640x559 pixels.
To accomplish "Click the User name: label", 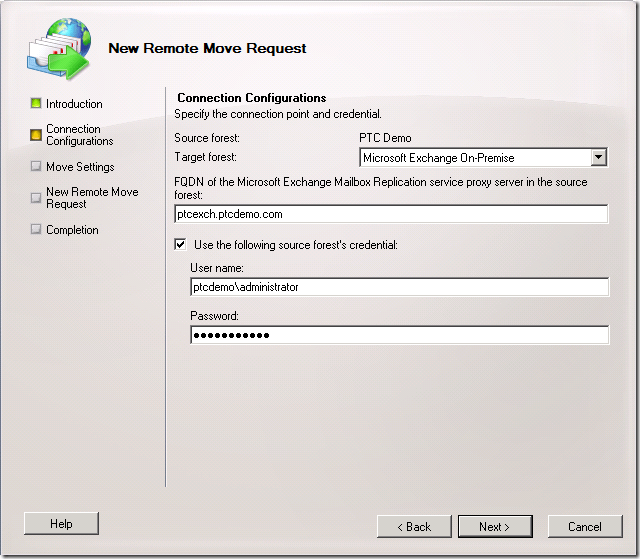I will (x=217, y=268).
